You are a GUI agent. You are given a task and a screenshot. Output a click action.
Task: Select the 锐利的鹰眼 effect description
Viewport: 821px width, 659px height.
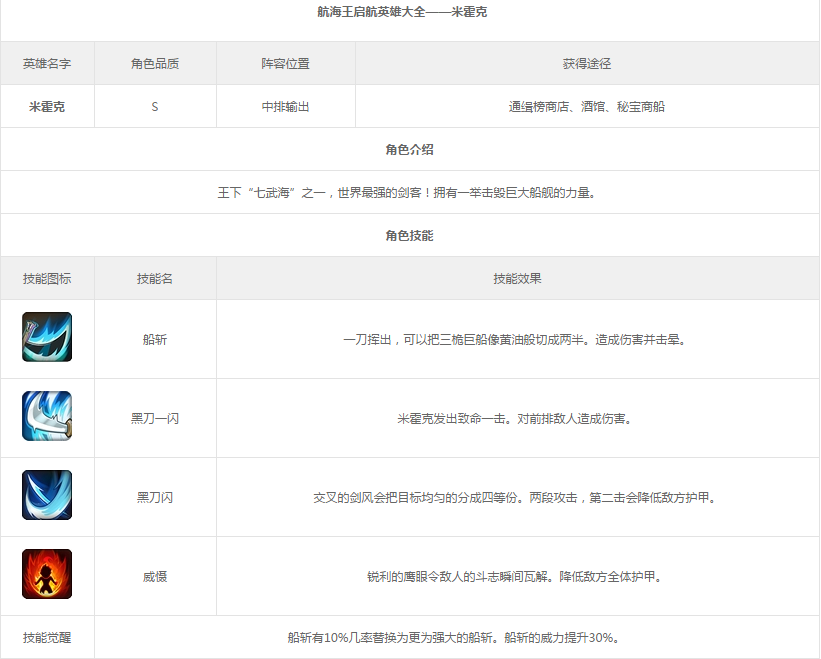(515, 577)
